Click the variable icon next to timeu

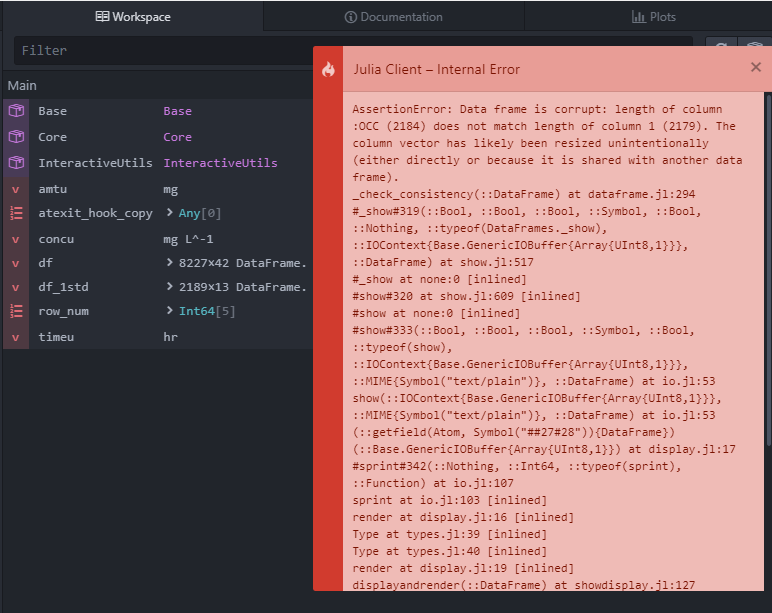point(16,338)
